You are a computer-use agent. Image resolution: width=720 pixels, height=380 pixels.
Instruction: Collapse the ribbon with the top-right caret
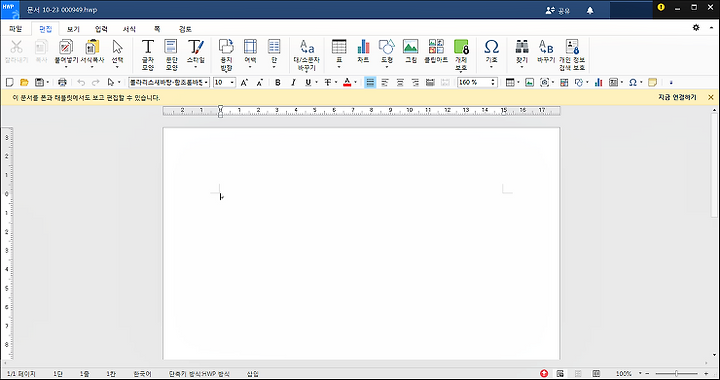(711, 28)
